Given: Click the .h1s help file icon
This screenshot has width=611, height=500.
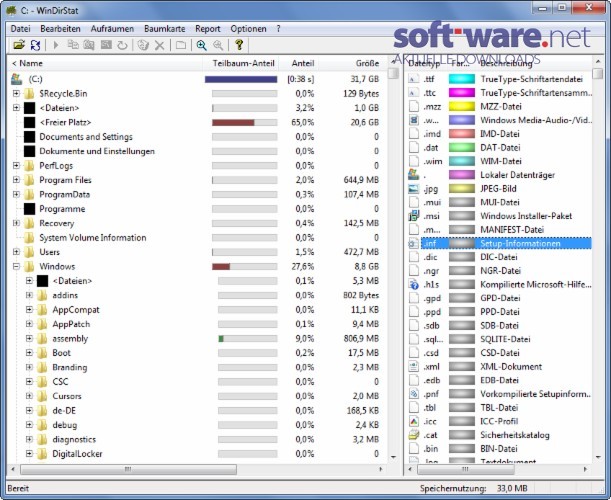Looking at the screenshot, I should (413, 284).
